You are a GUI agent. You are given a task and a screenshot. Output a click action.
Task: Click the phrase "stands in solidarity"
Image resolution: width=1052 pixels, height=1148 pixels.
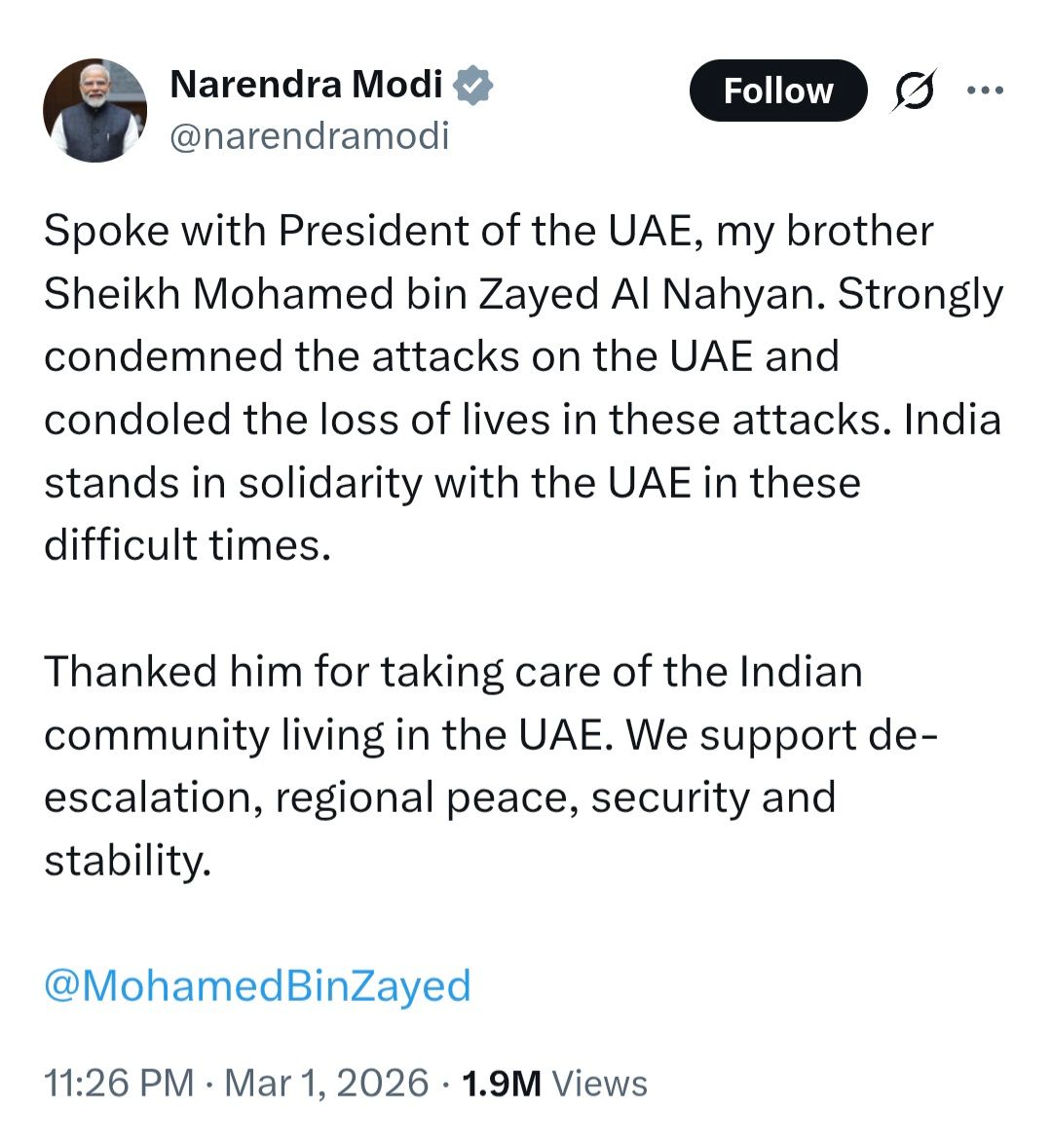click(x=232, y=483)
